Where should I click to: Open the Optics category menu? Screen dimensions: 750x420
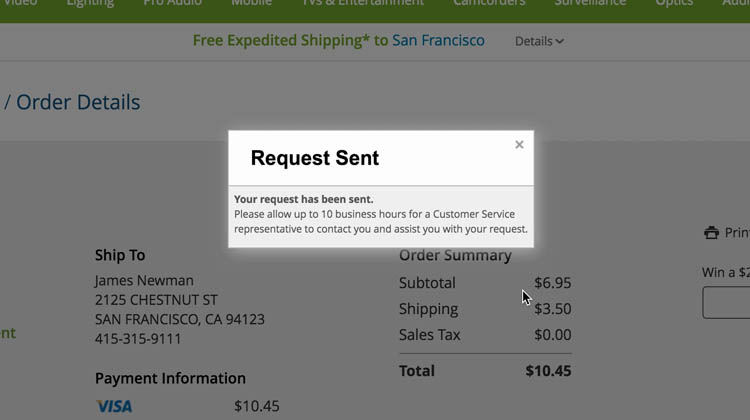point(674,3)
